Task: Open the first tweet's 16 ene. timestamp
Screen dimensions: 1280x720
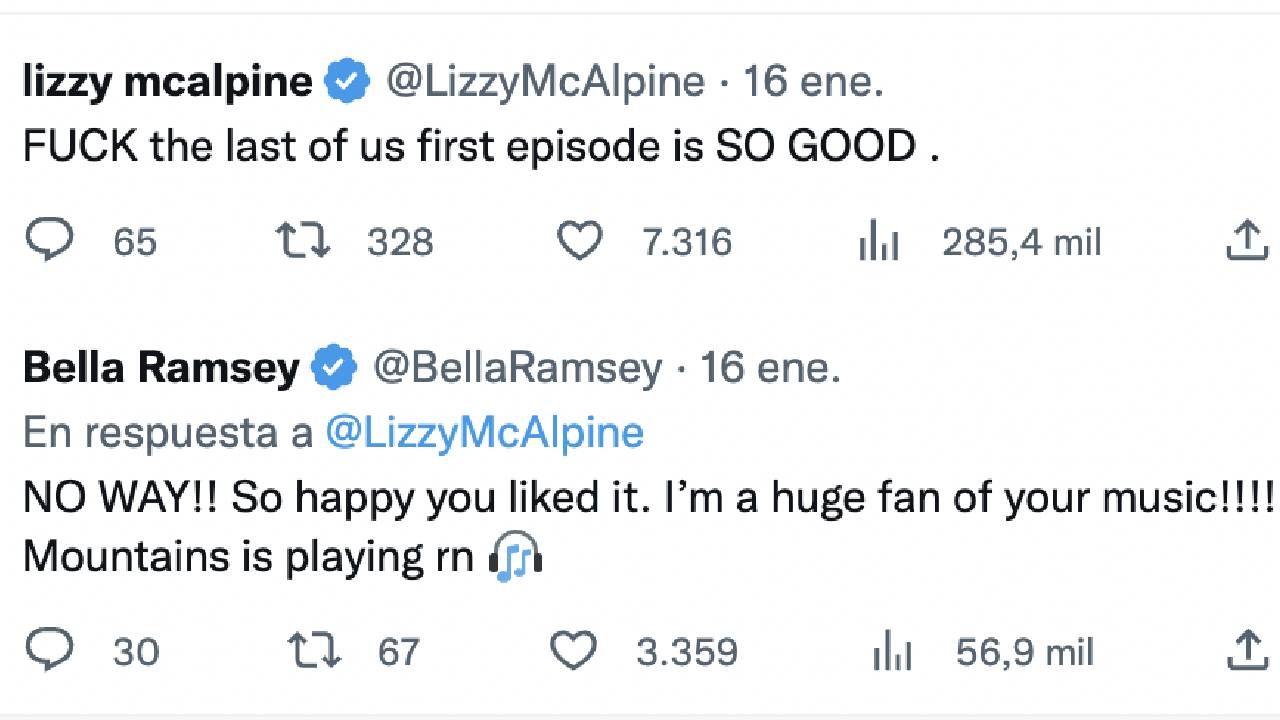Action: click(x=813, y=82)
